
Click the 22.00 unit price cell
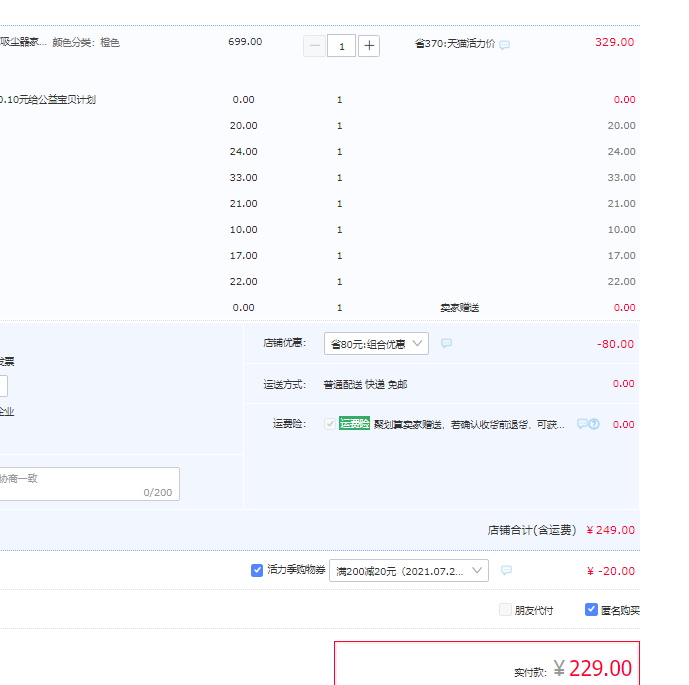[x=243, y=281]
